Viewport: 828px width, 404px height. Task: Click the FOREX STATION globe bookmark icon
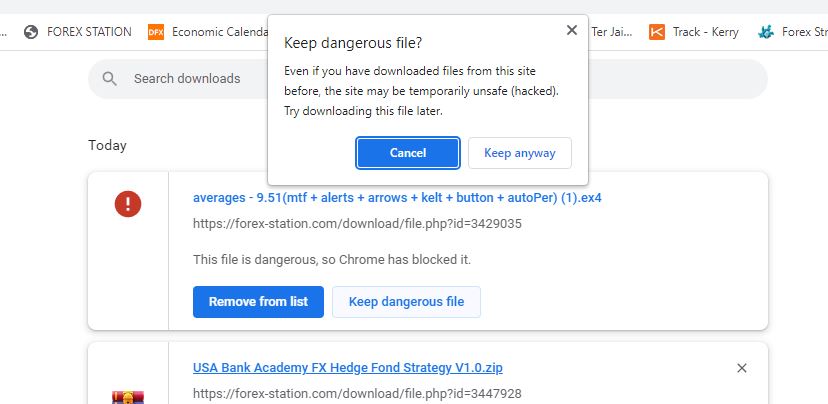(30, 32)
